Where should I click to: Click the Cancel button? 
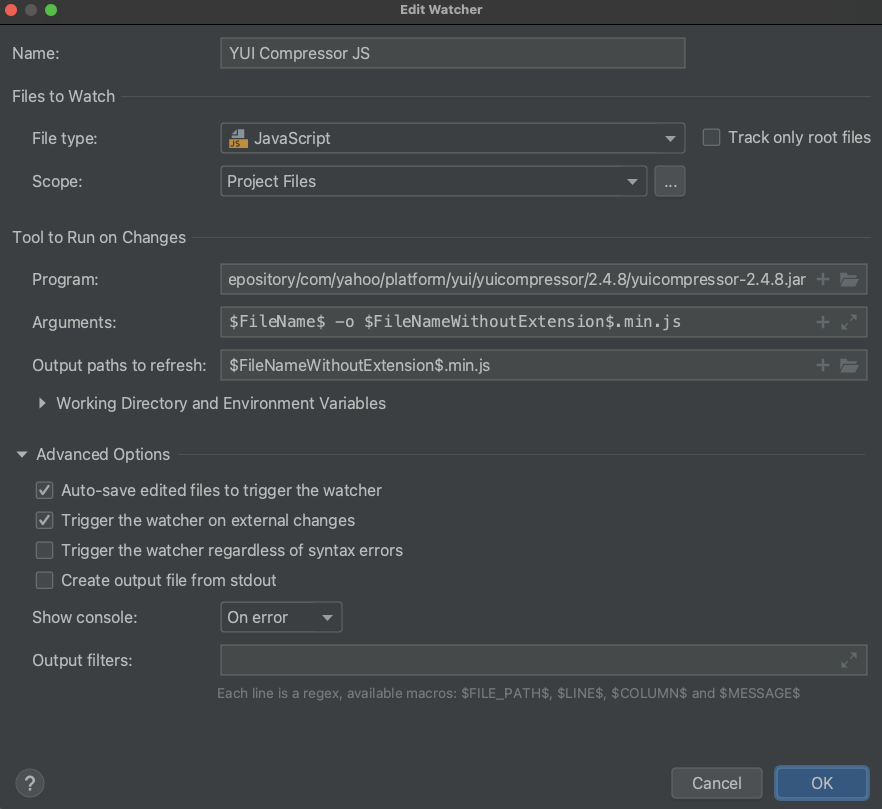717,783
